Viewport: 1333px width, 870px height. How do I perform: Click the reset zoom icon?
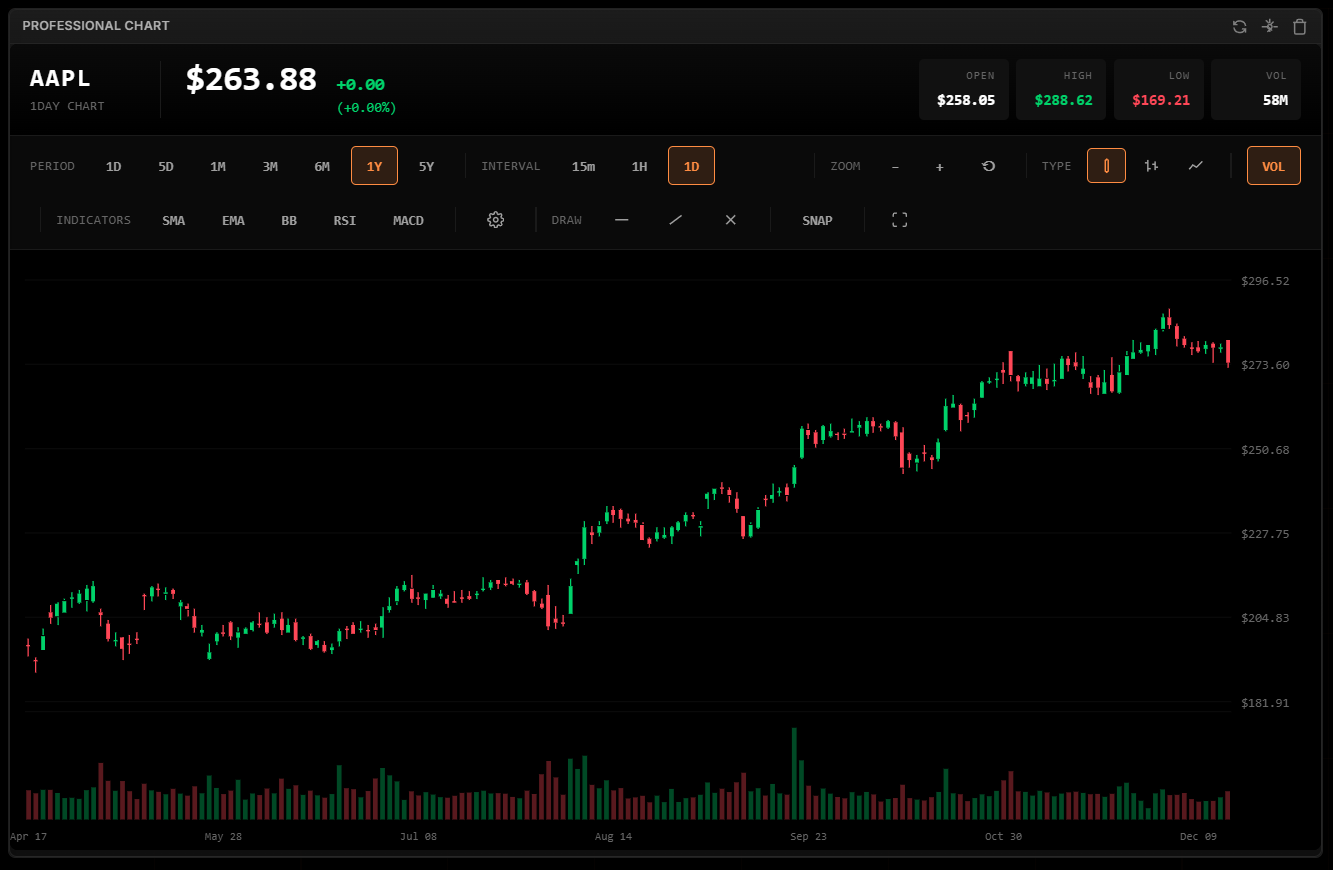[x=988, y=166]
